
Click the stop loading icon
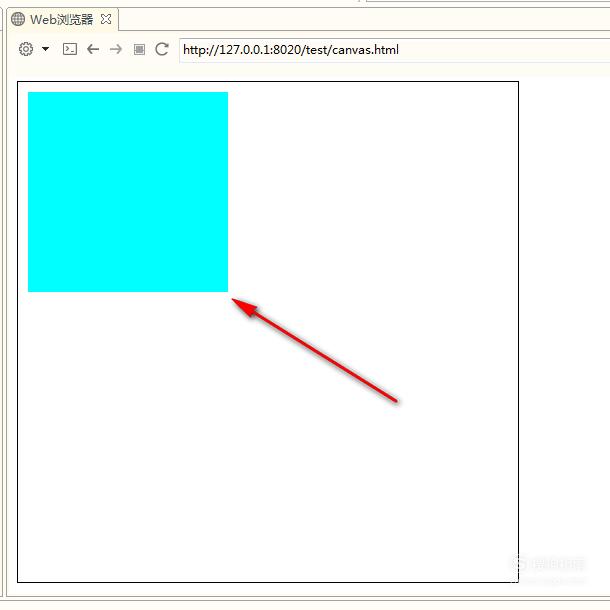(x=139, y=49)
